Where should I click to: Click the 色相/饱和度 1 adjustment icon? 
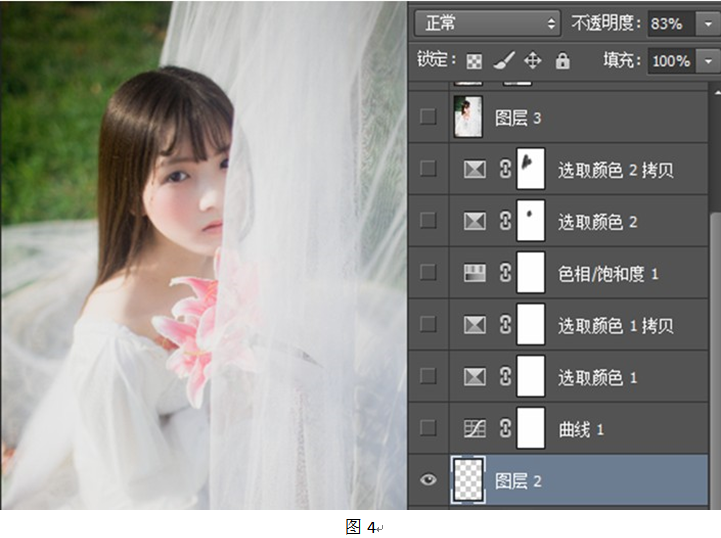pyautogui.click(x=475, y=273)
